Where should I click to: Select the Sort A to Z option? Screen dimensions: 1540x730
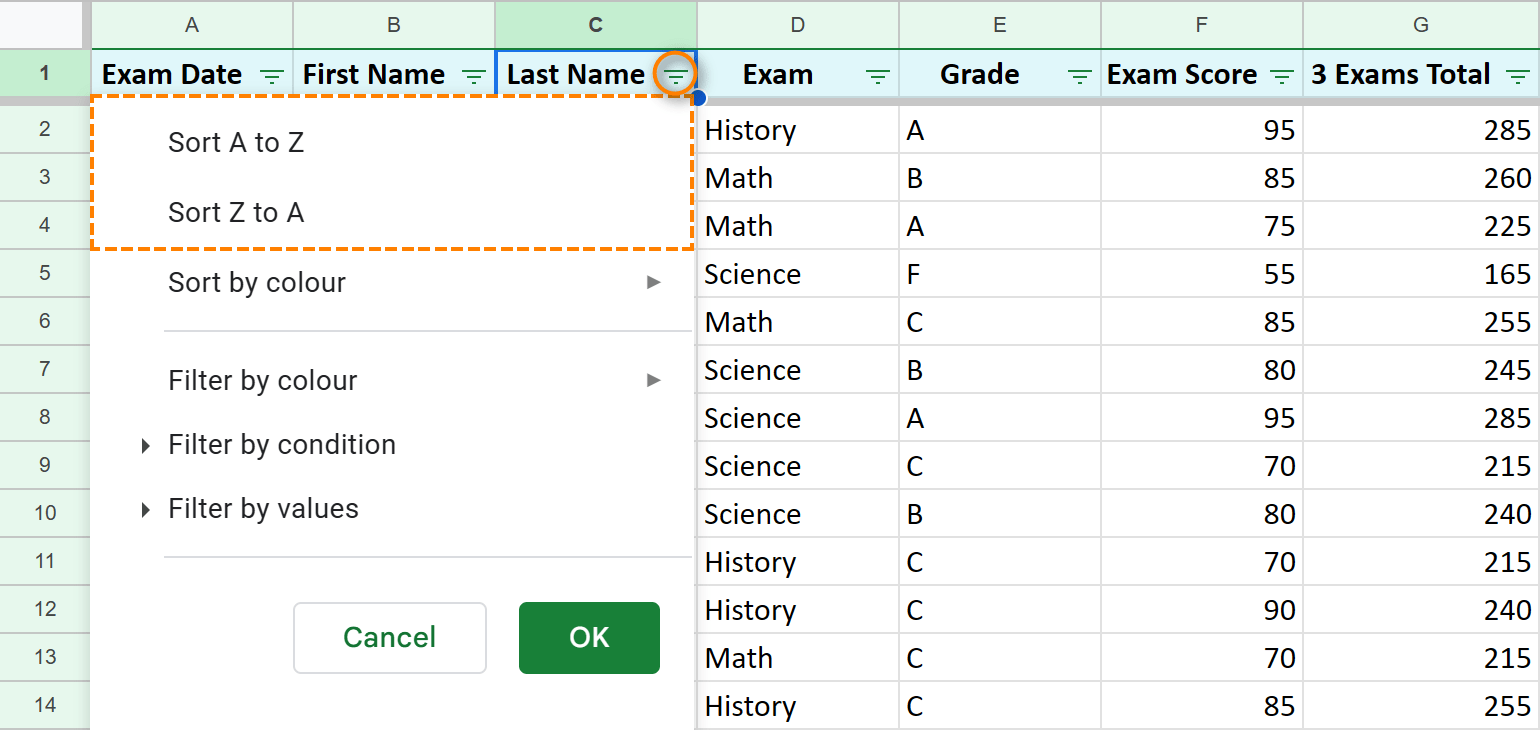point(235,142)
